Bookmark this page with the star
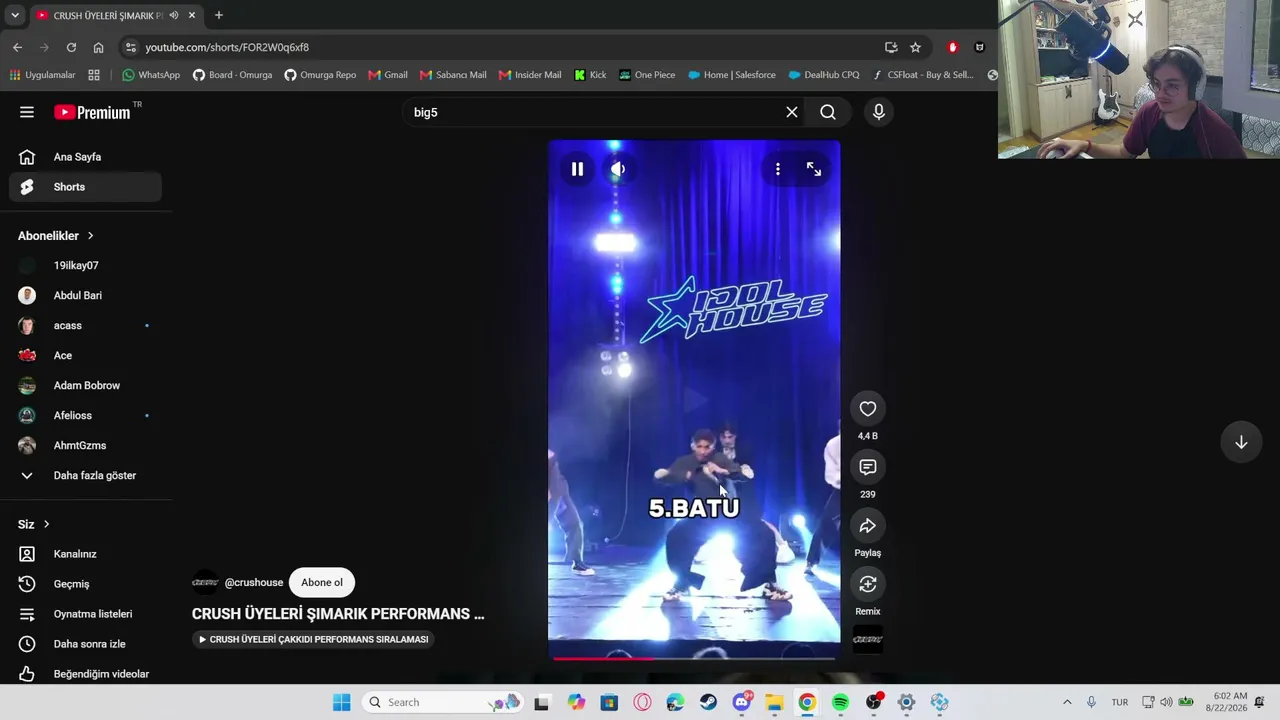This screenshot has width=1280, height=720. (x=915, y=47)
